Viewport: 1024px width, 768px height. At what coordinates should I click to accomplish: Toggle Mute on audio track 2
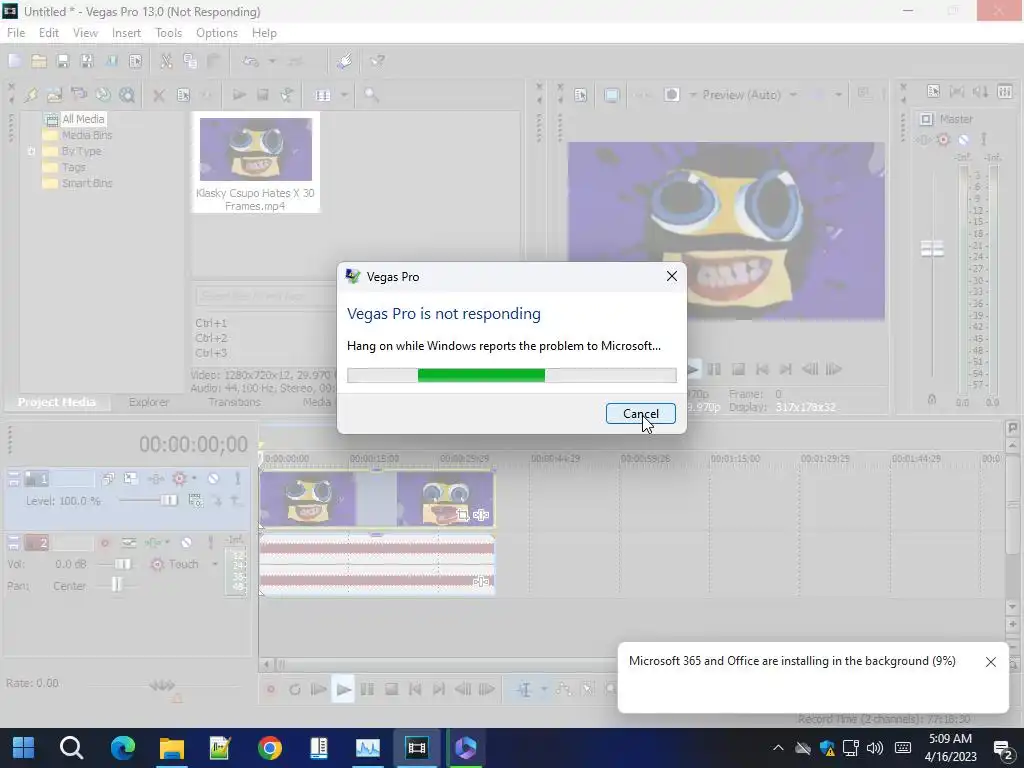(187, 543)
